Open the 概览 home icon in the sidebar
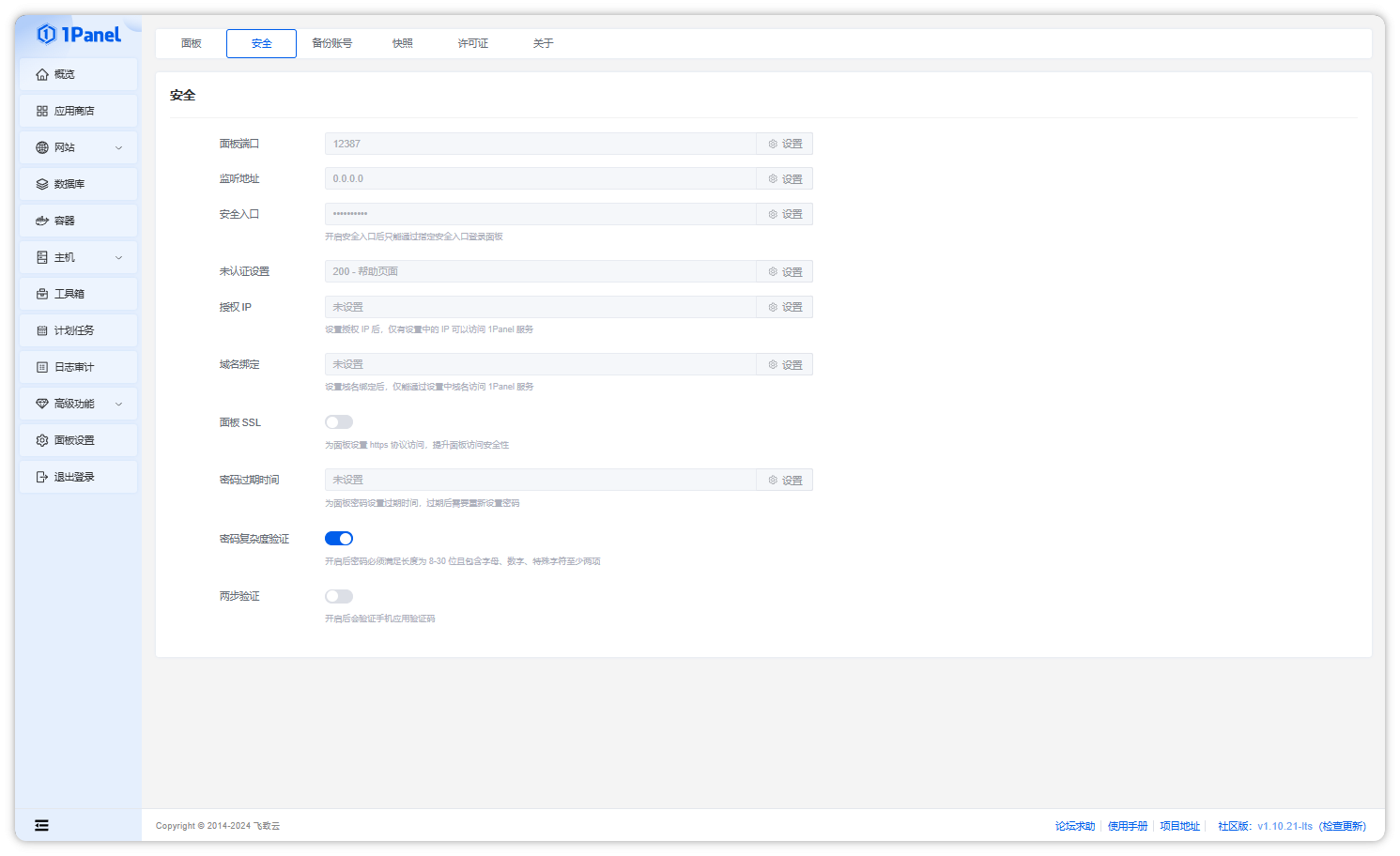This screenshot has width=1400, height=856. 42,74
